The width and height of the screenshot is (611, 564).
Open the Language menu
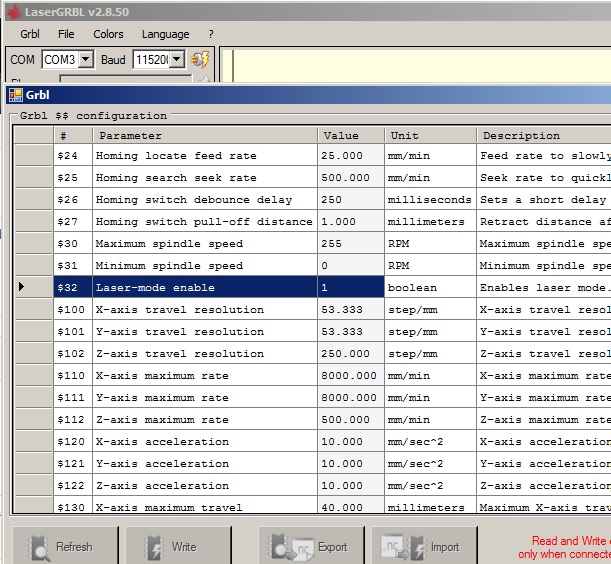tap(166, 34)
